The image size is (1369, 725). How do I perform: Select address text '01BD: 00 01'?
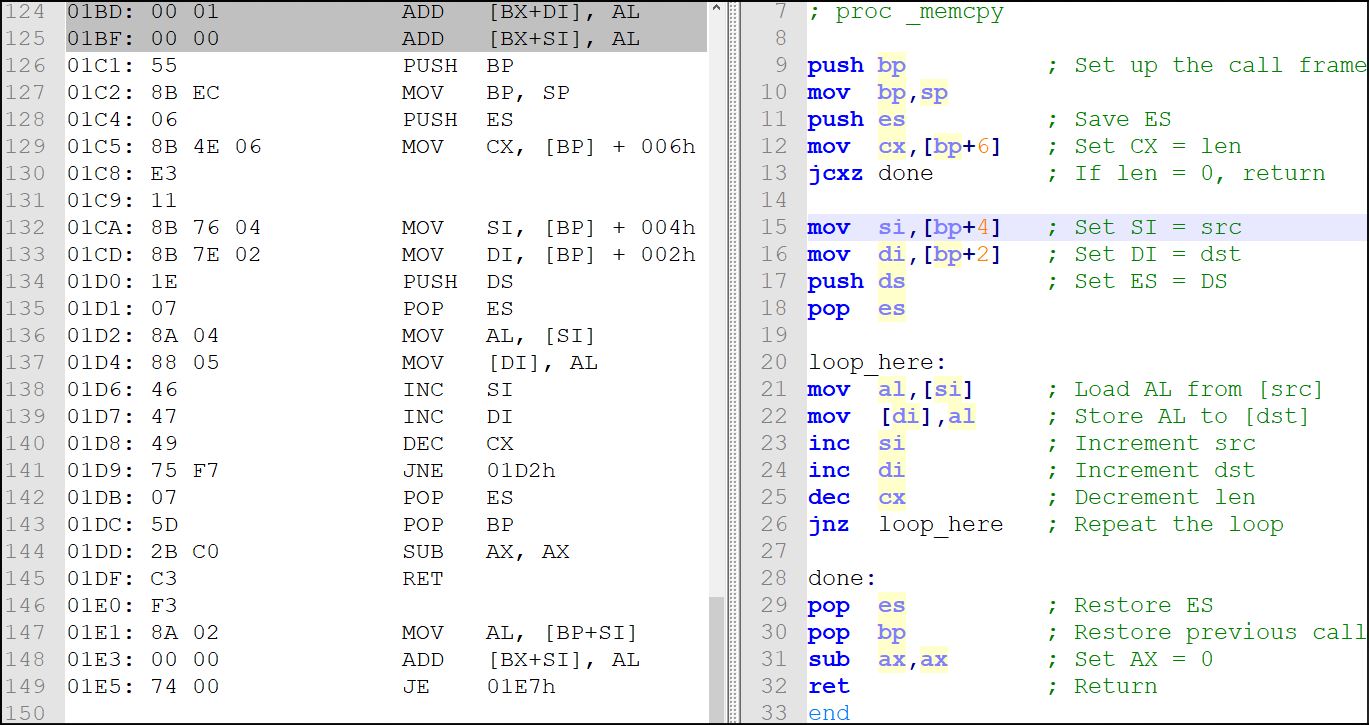click(143, 13)
